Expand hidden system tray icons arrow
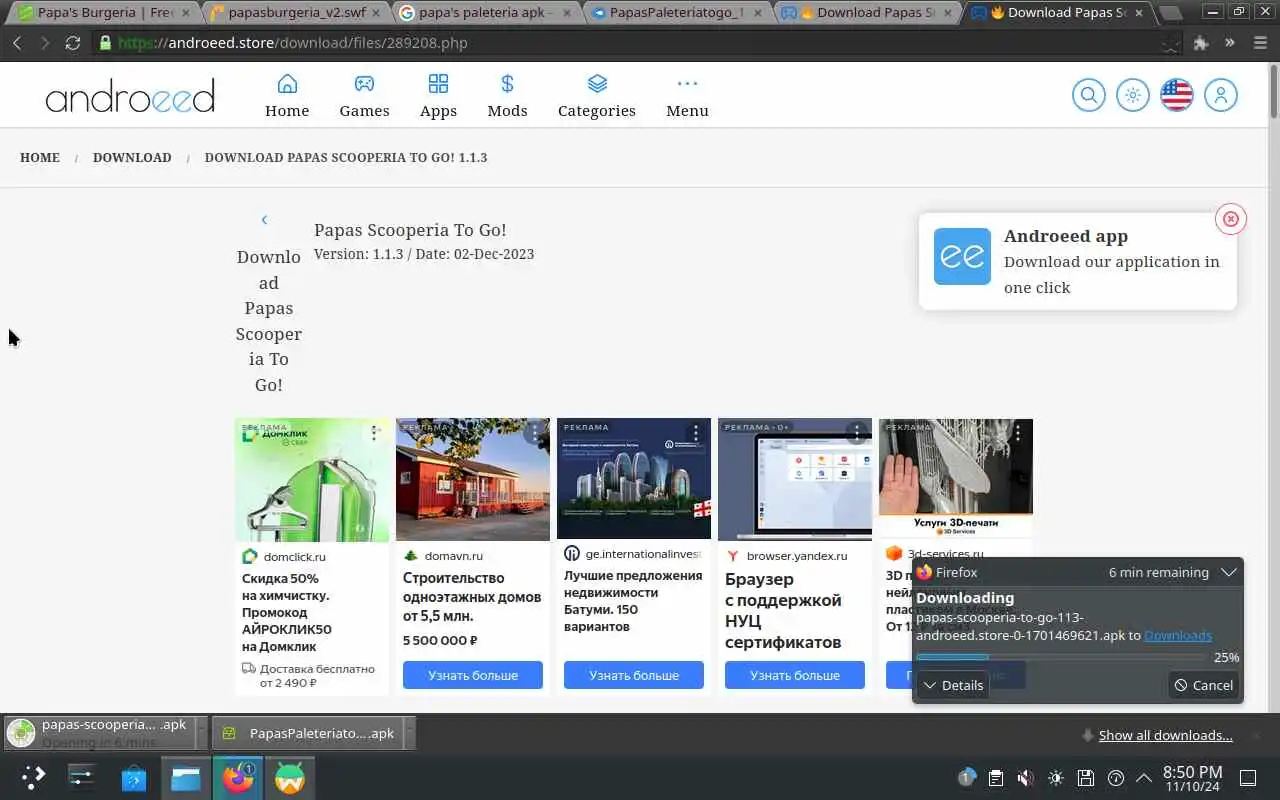1280x800 pixels. click(1143, 778)
